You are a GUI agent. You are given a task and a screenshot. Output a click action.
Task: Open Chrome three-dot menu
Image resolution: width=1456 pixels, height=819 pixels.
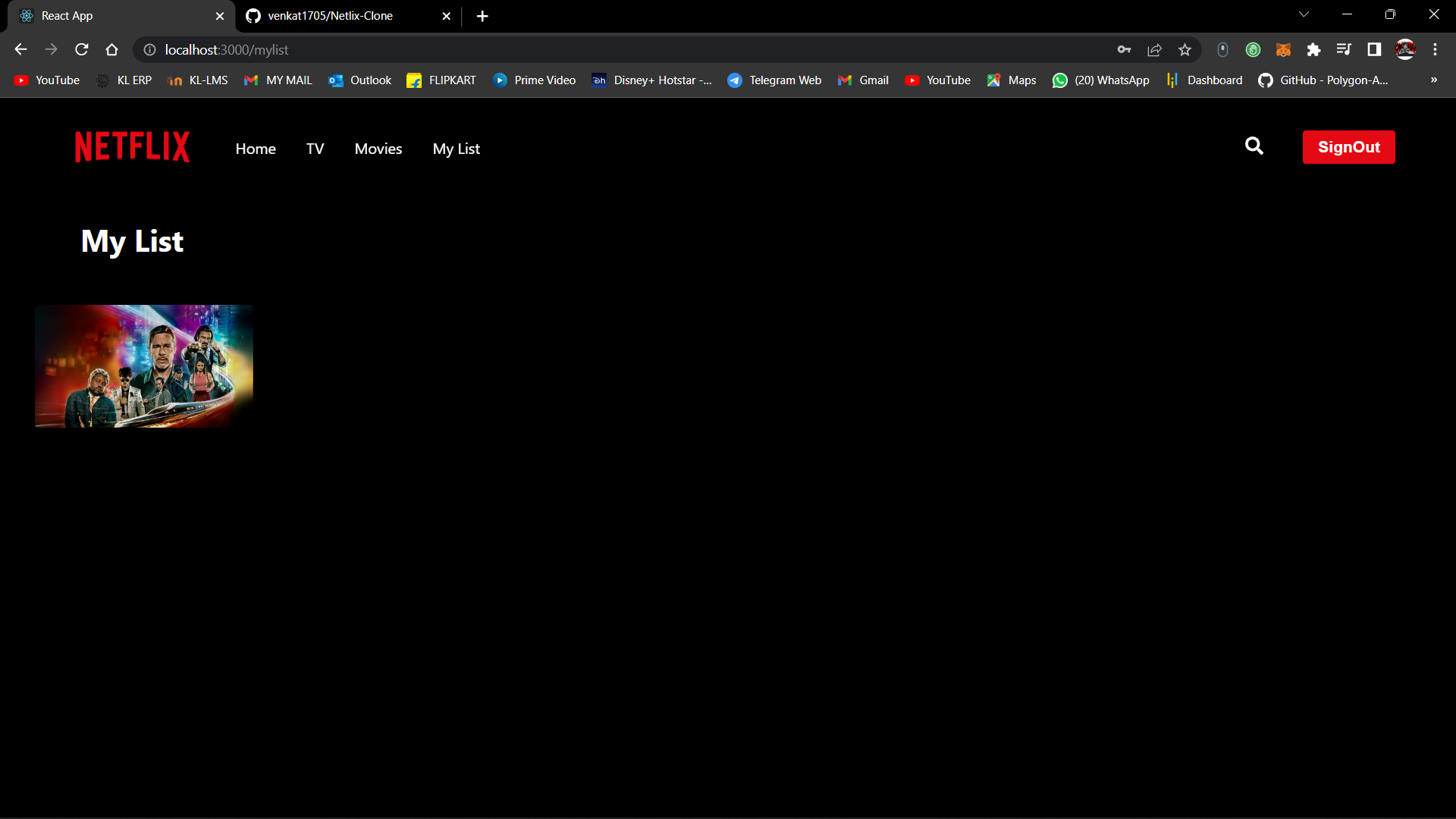[1435, 49]
